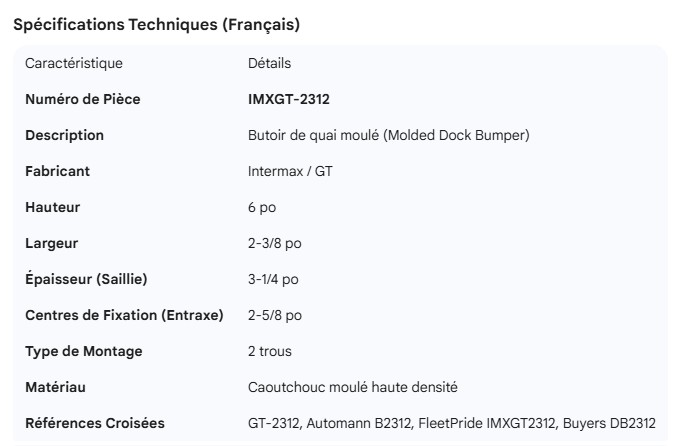Select the Fabricant row label
Viewport: 676px width, 446px height.
pyautogui.click(x=57, y=172)
